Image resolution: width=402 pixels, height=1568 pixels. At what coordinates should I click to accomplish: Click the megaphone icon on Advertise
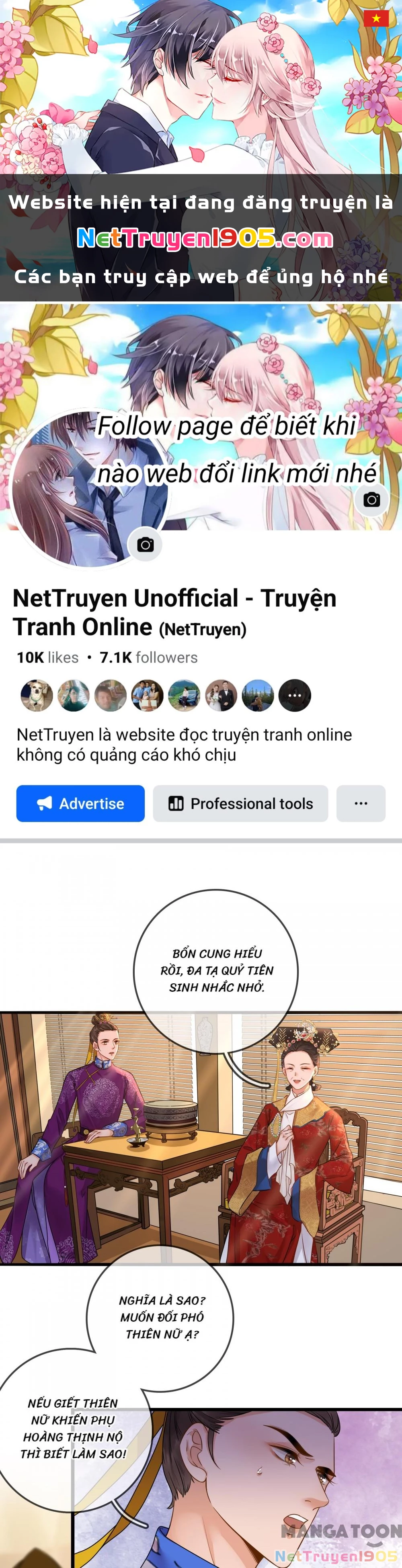click(45, 803)
